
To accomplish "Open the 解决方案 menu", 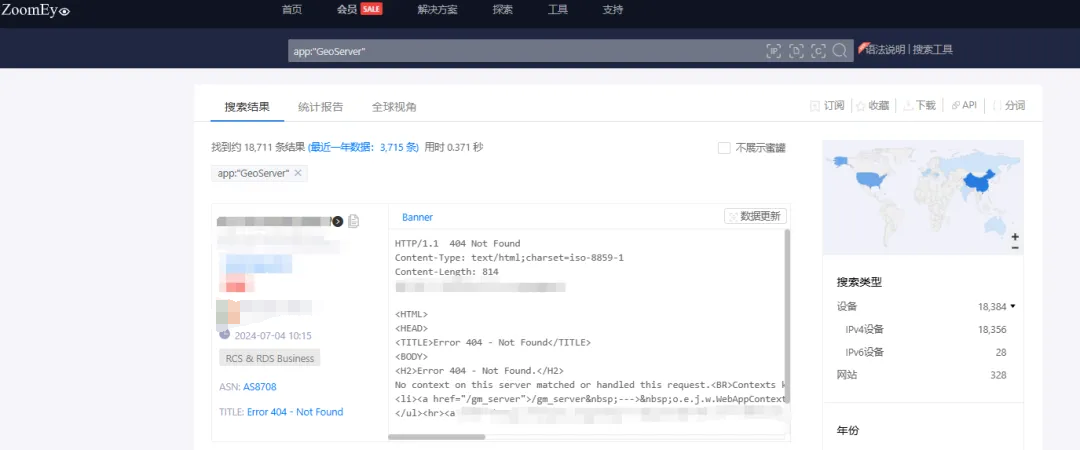I will point(437,10).
